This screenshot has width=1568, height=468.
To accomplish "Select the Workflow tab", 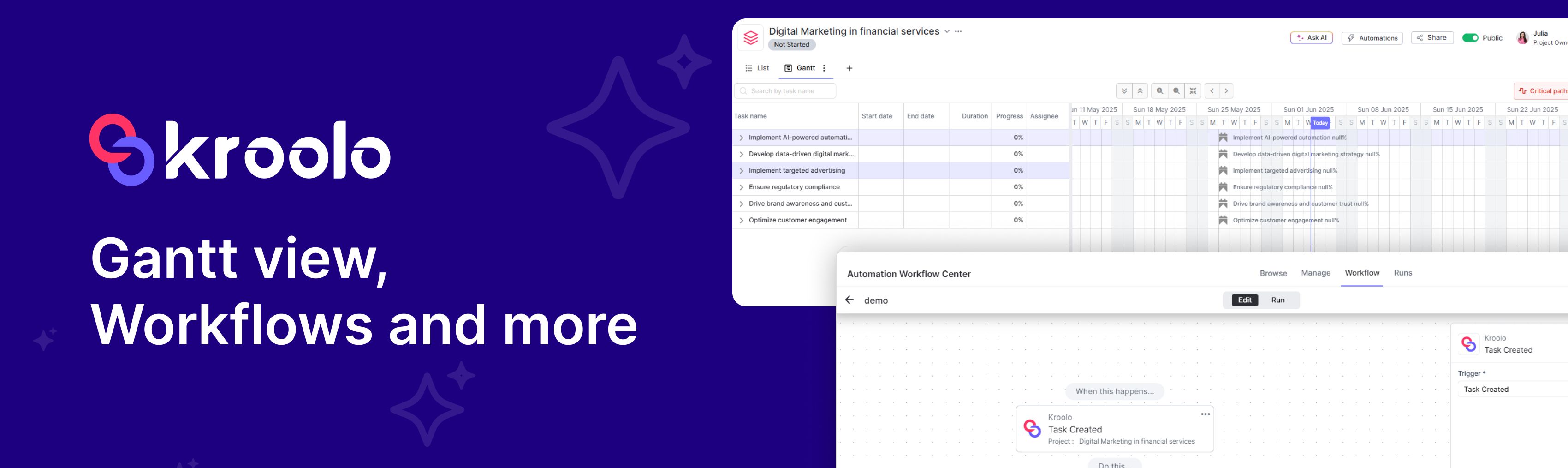I will coord(1362,273).
